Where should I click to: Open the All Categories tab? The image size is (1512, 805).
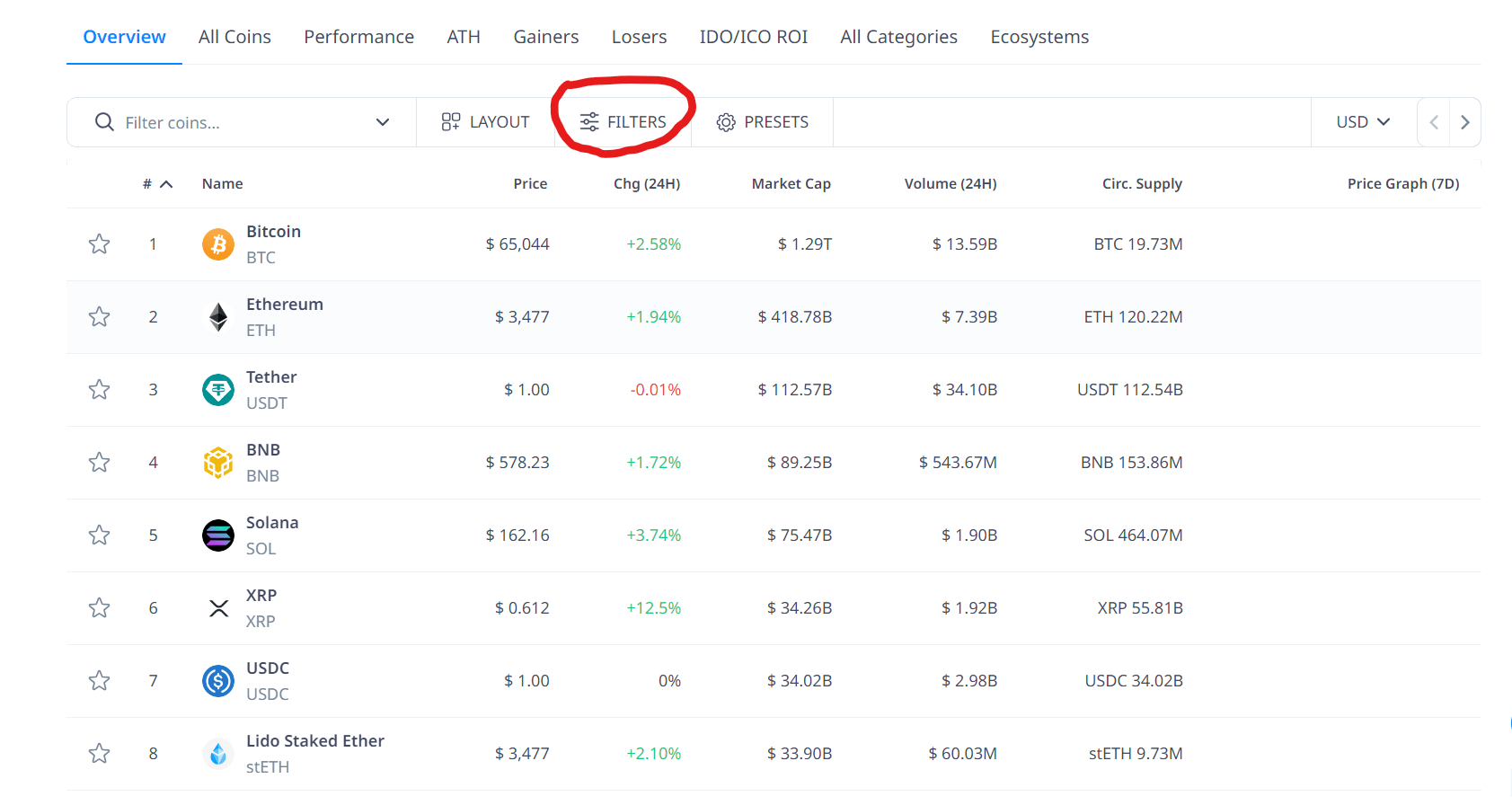pyautogui.click(x=898, y=37)
